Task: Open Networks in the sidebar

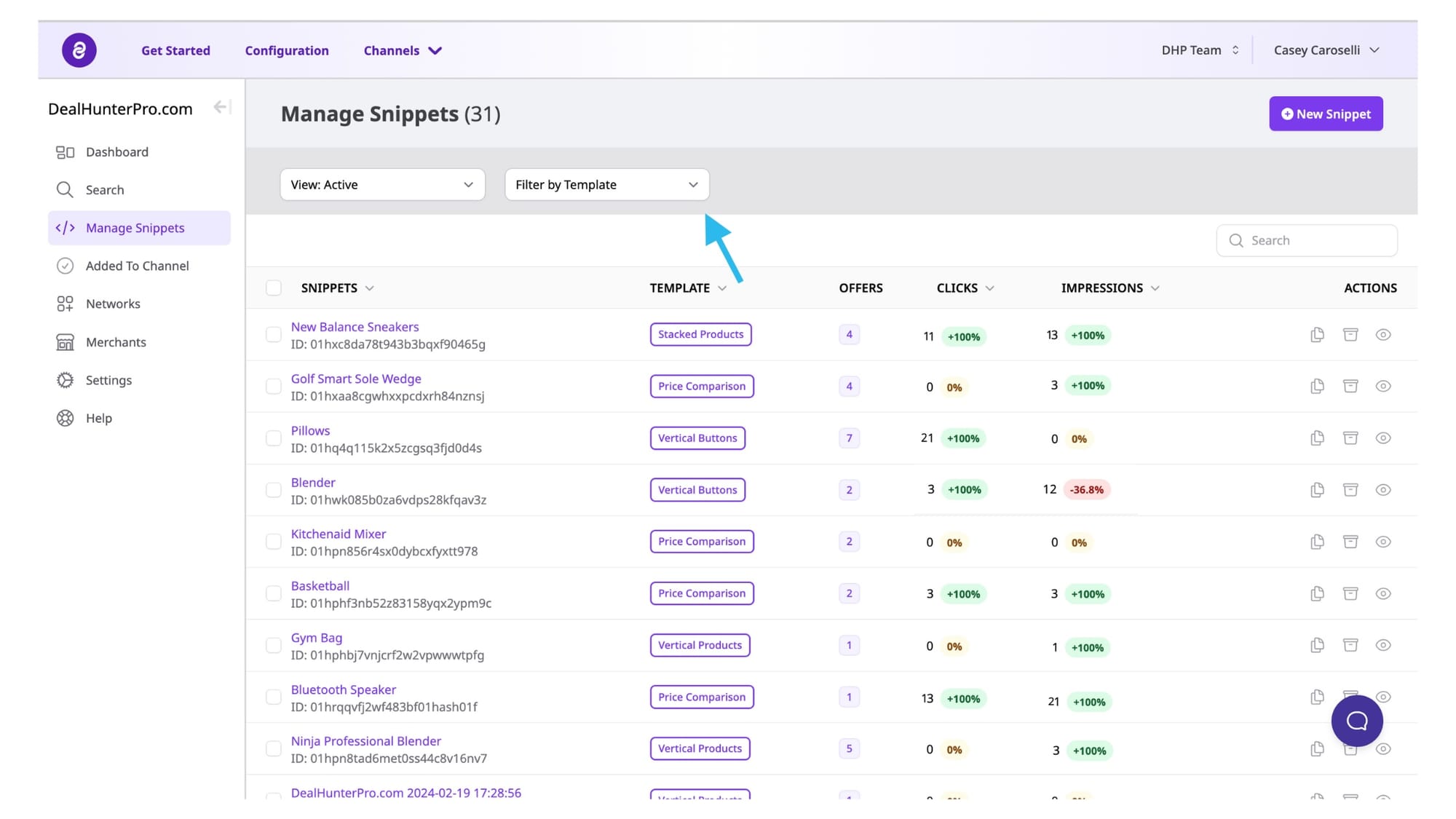Action: [x=113, y=304]
